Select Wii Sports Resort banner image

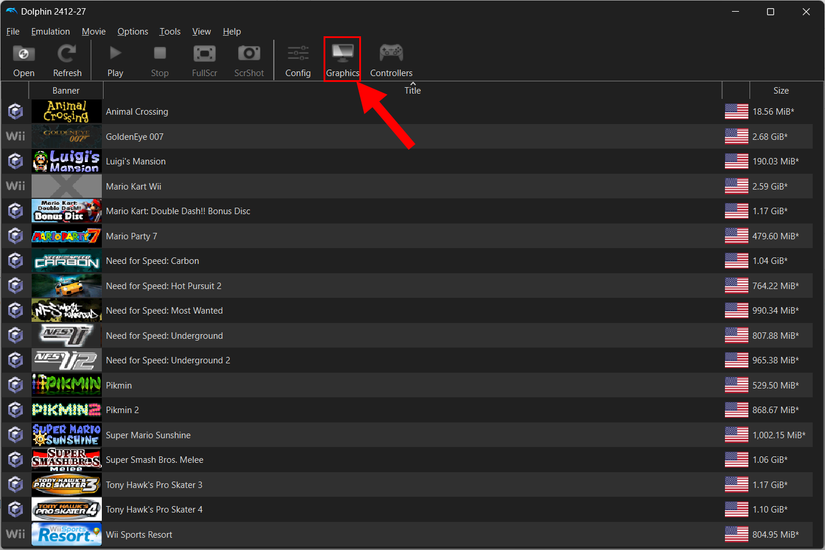(66, 534)
